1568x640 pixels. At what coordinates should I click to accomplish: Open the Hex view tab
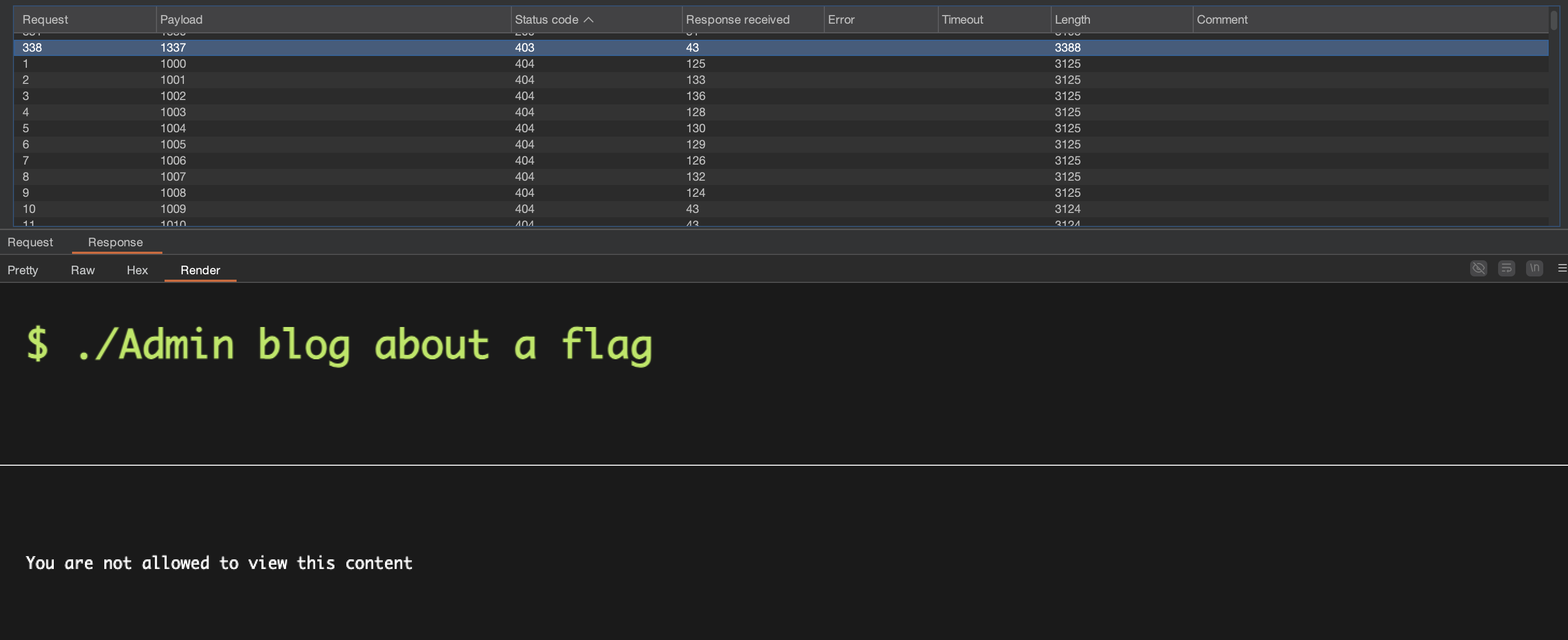pyautogui.click(x=137, y=271)
